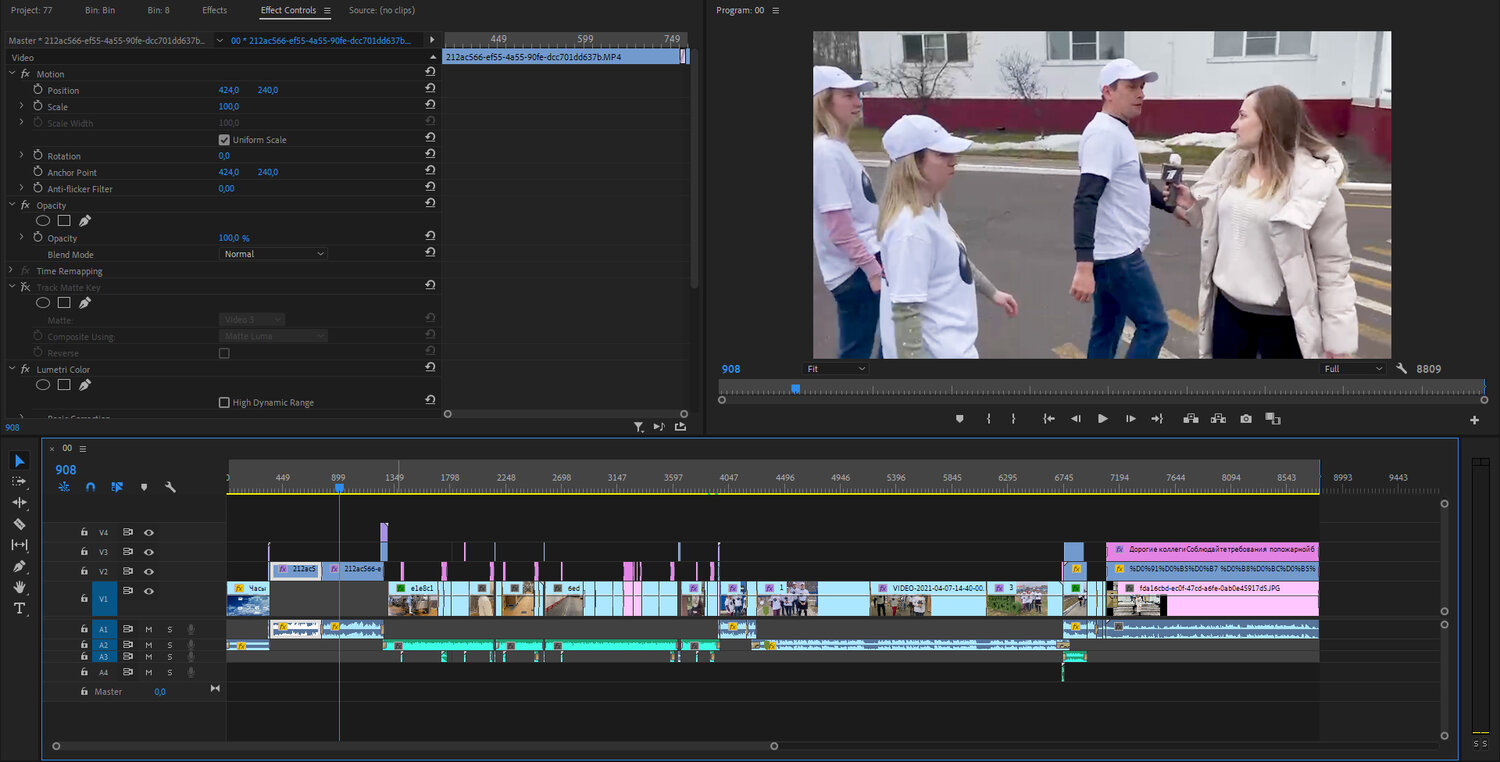Open Program monitor settings wrench
This screenshot has height=762, width=1500.
click(1402, 368)
